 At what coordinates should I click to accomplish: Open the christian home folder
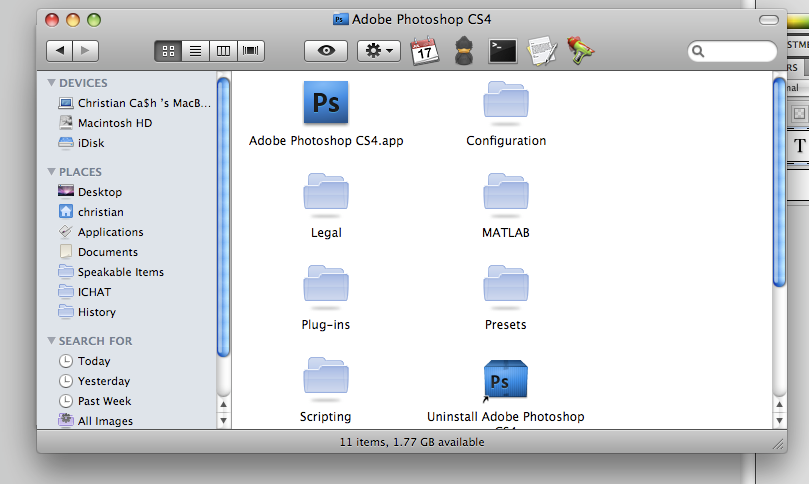point(91,212)
